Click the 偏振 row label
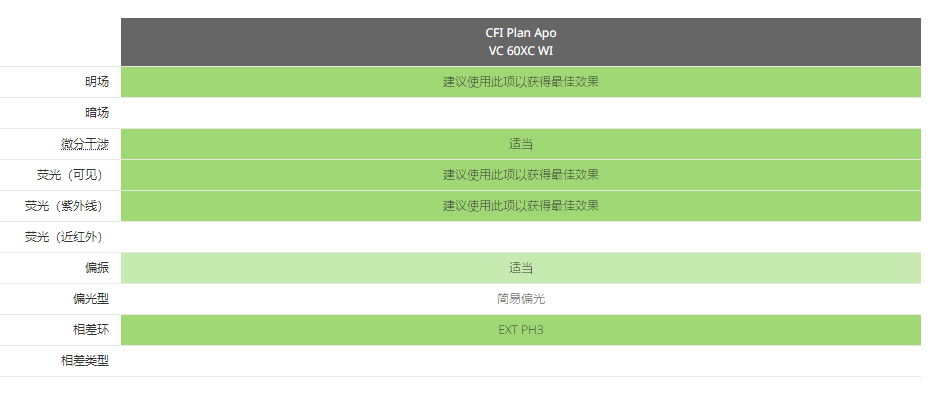The height and width of the screenshot is (399, 946). coord(97,268)
